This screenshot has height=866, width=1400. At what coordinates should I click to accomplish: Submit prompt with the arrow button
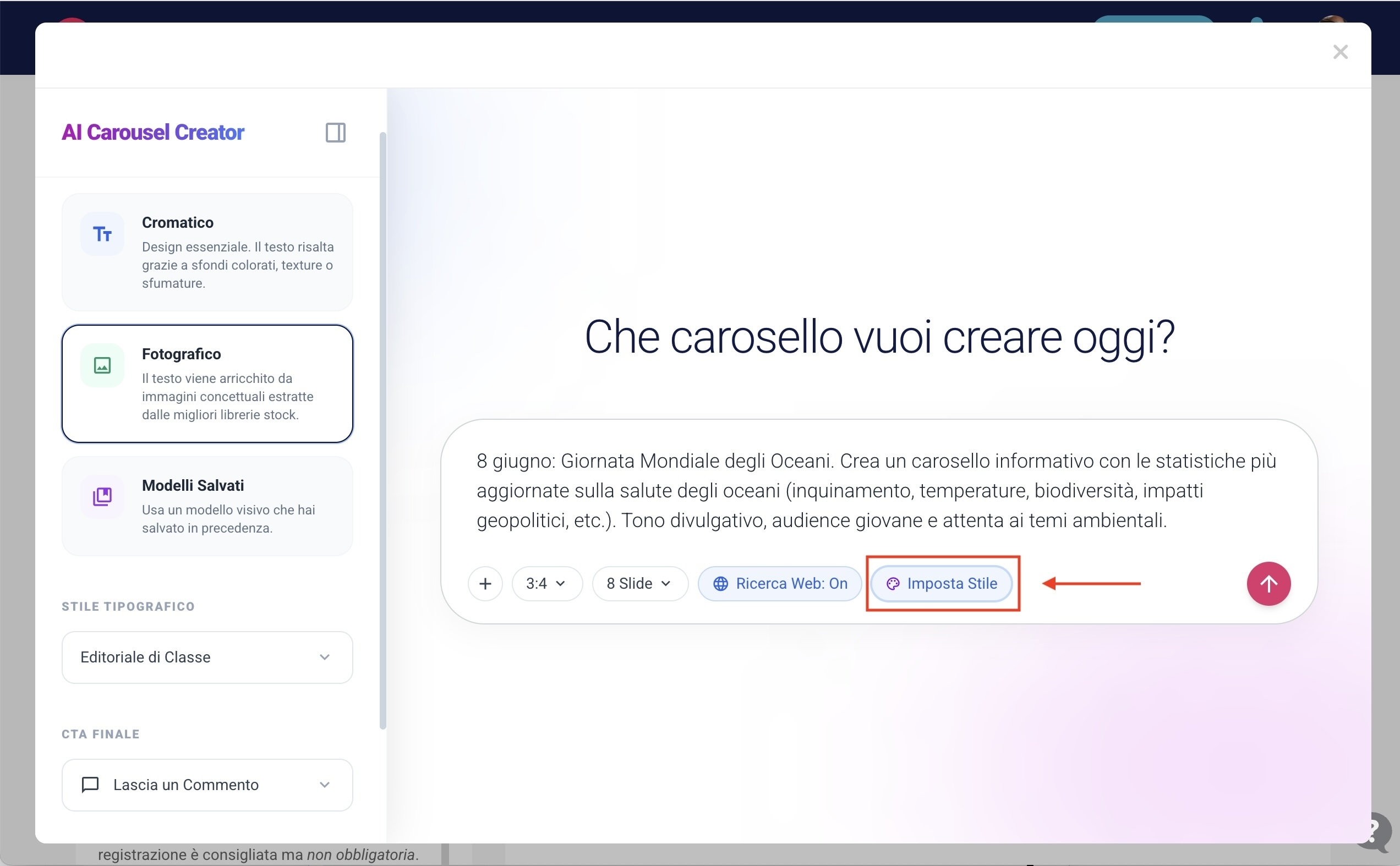[1269, 584]
